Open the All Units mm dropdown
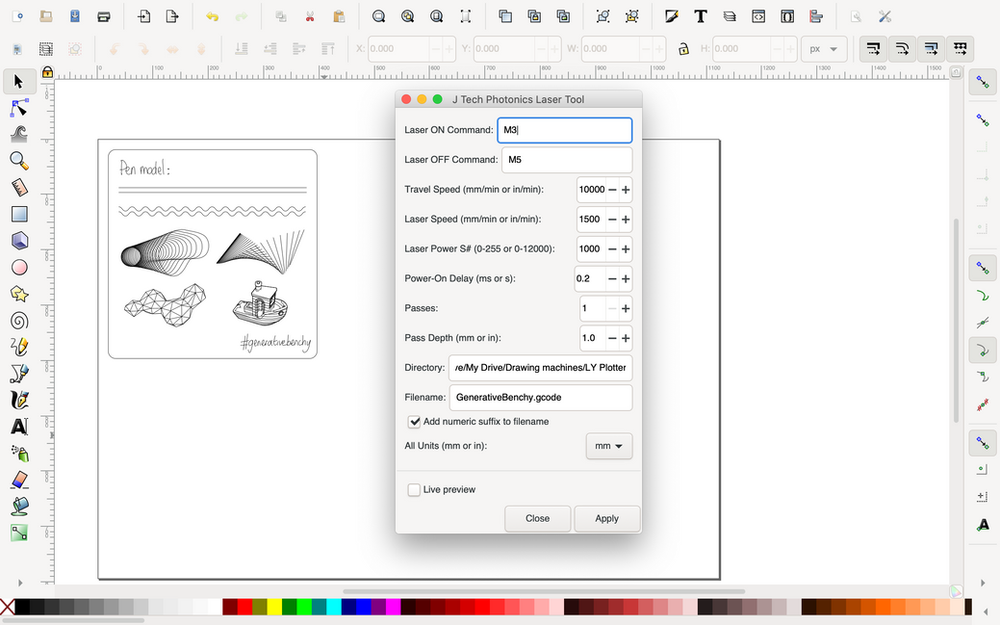Image resolution: width=1000 pixels, height=625 pixels. 608,446
